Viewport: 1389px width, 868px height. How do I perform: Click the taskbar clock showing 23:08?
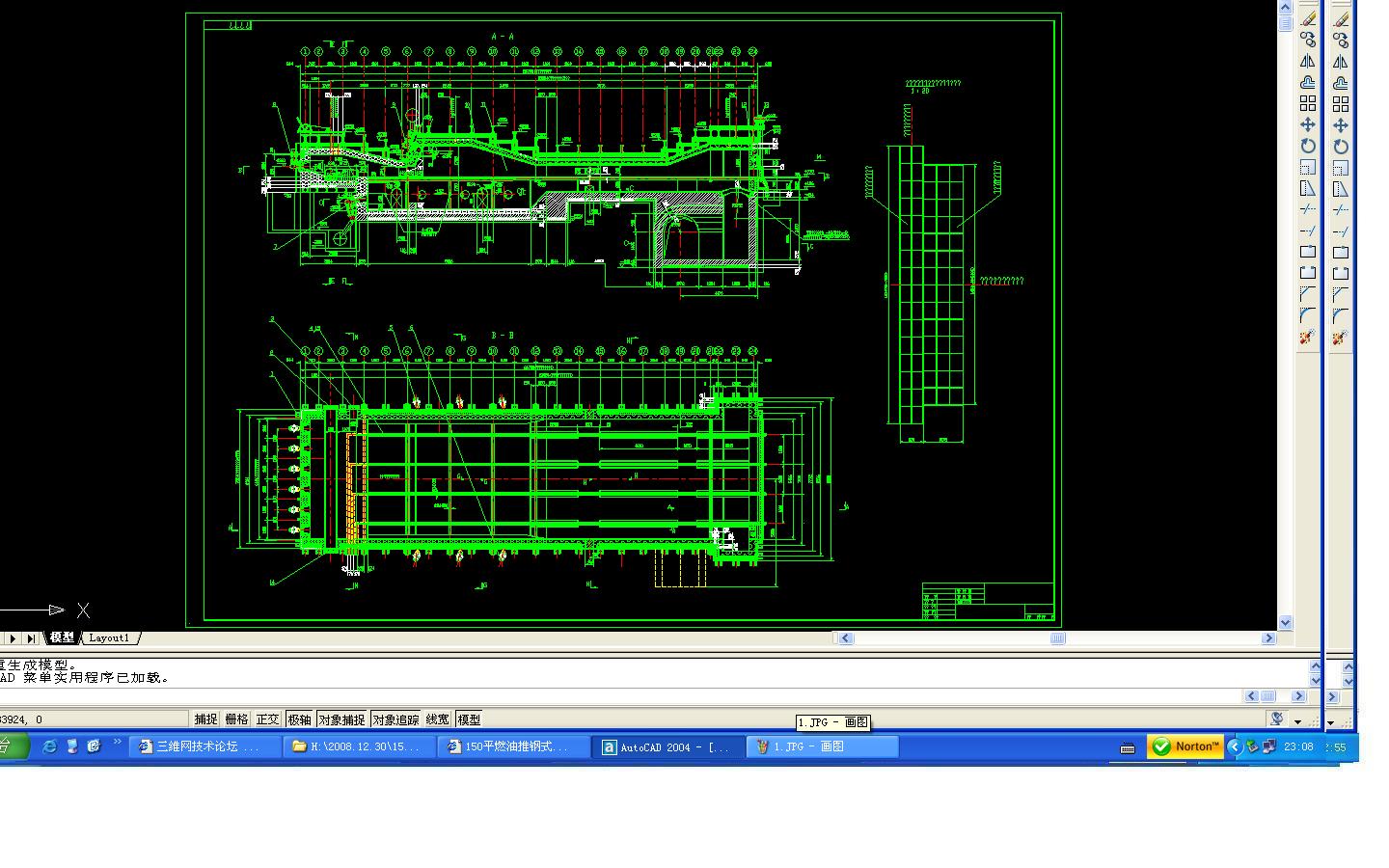tap(1298, 746)
